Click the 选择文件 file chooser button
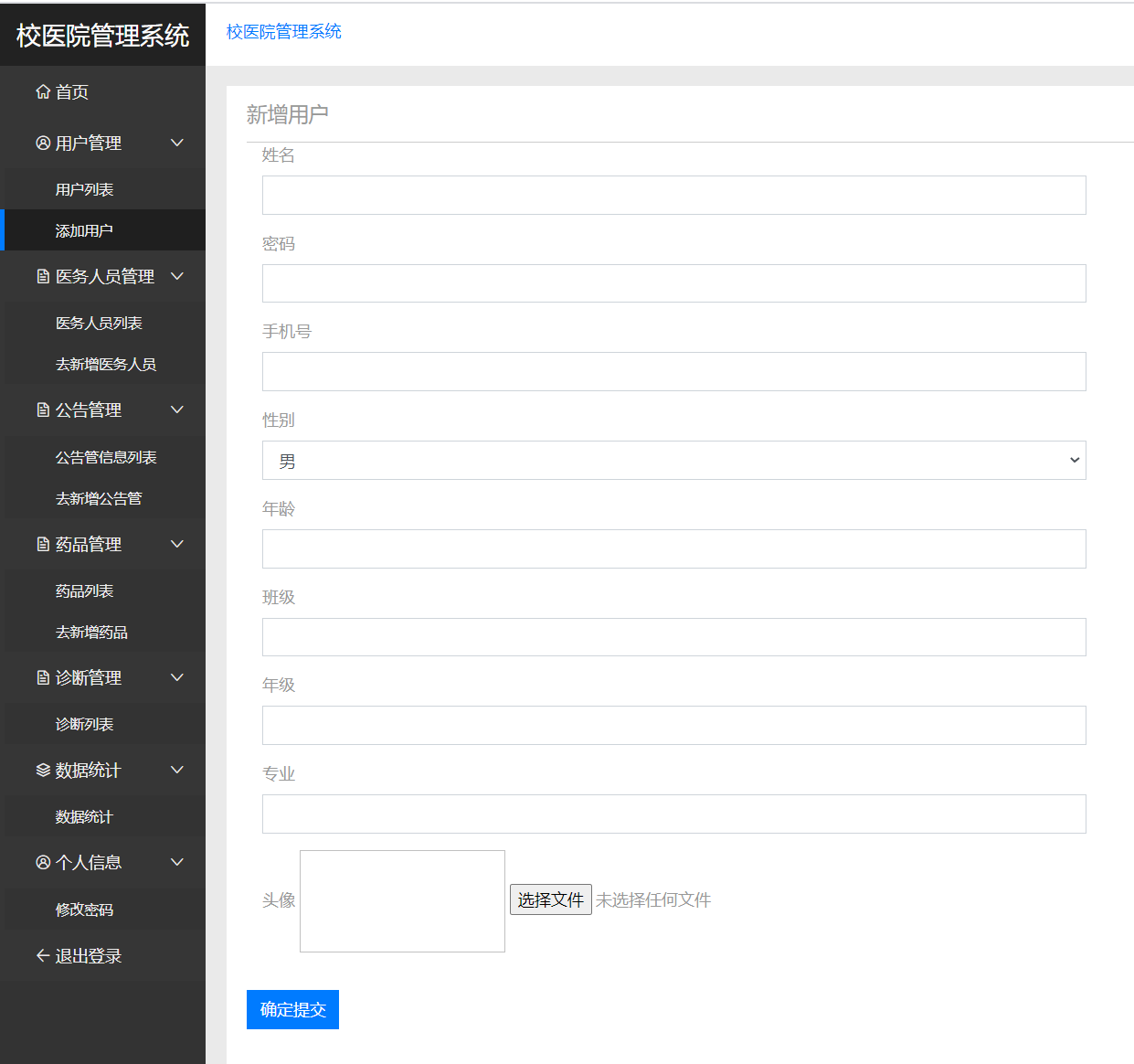The width and height of the screenshot is (1134, 1064). [550, 899]
